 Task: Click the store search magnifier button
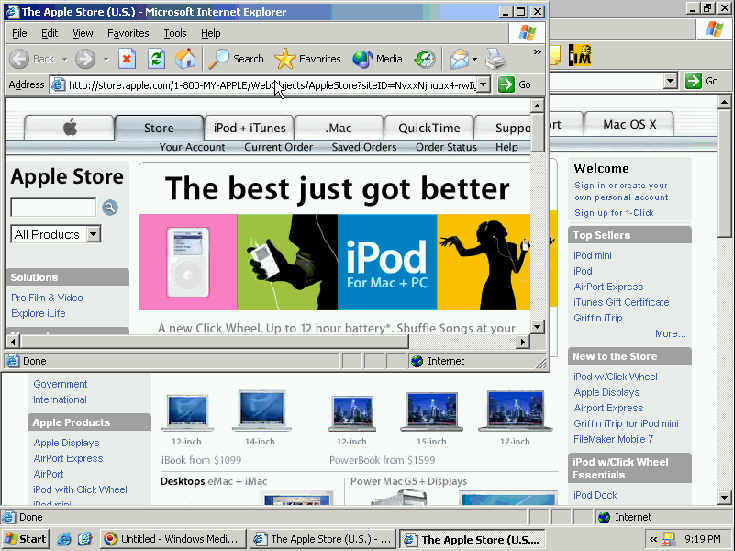pyautogui.click(x=110, y=207)
